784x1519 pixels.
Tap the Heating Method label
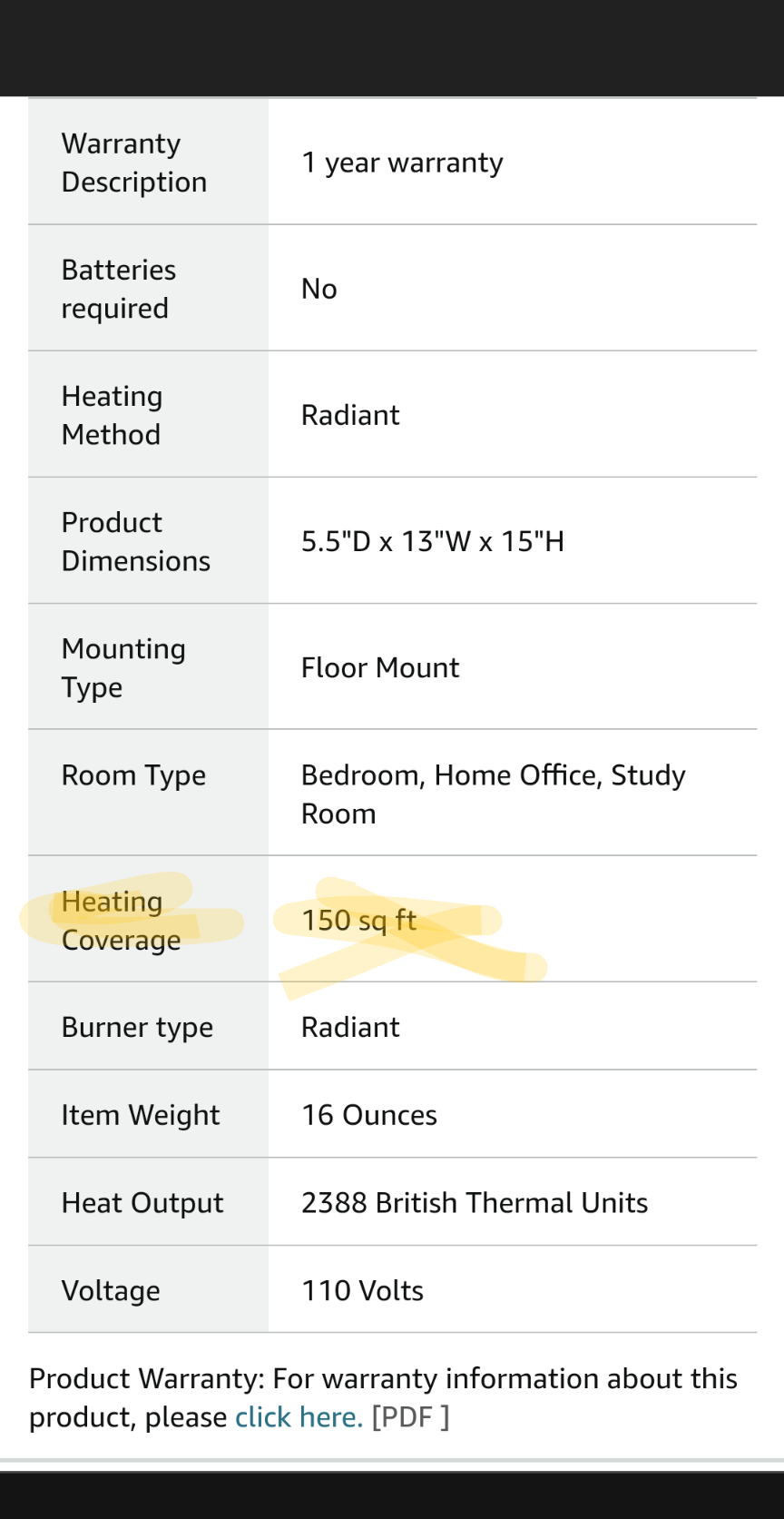(x=113, y=415)
